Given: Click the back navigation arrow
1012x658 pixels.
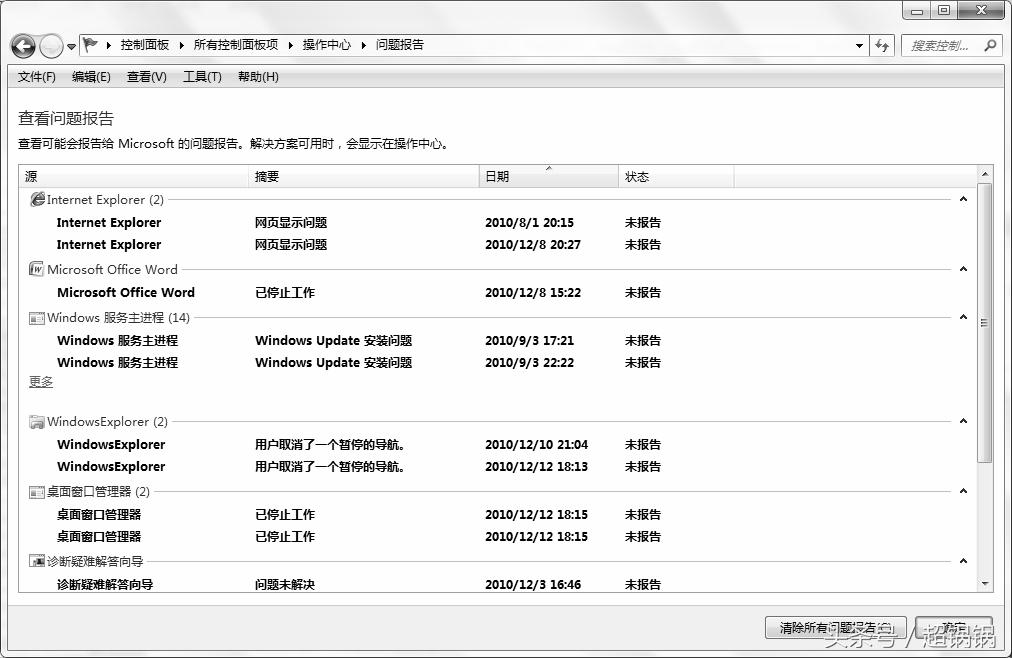Looking at the screenshot, I should click(x=22, y=45).
